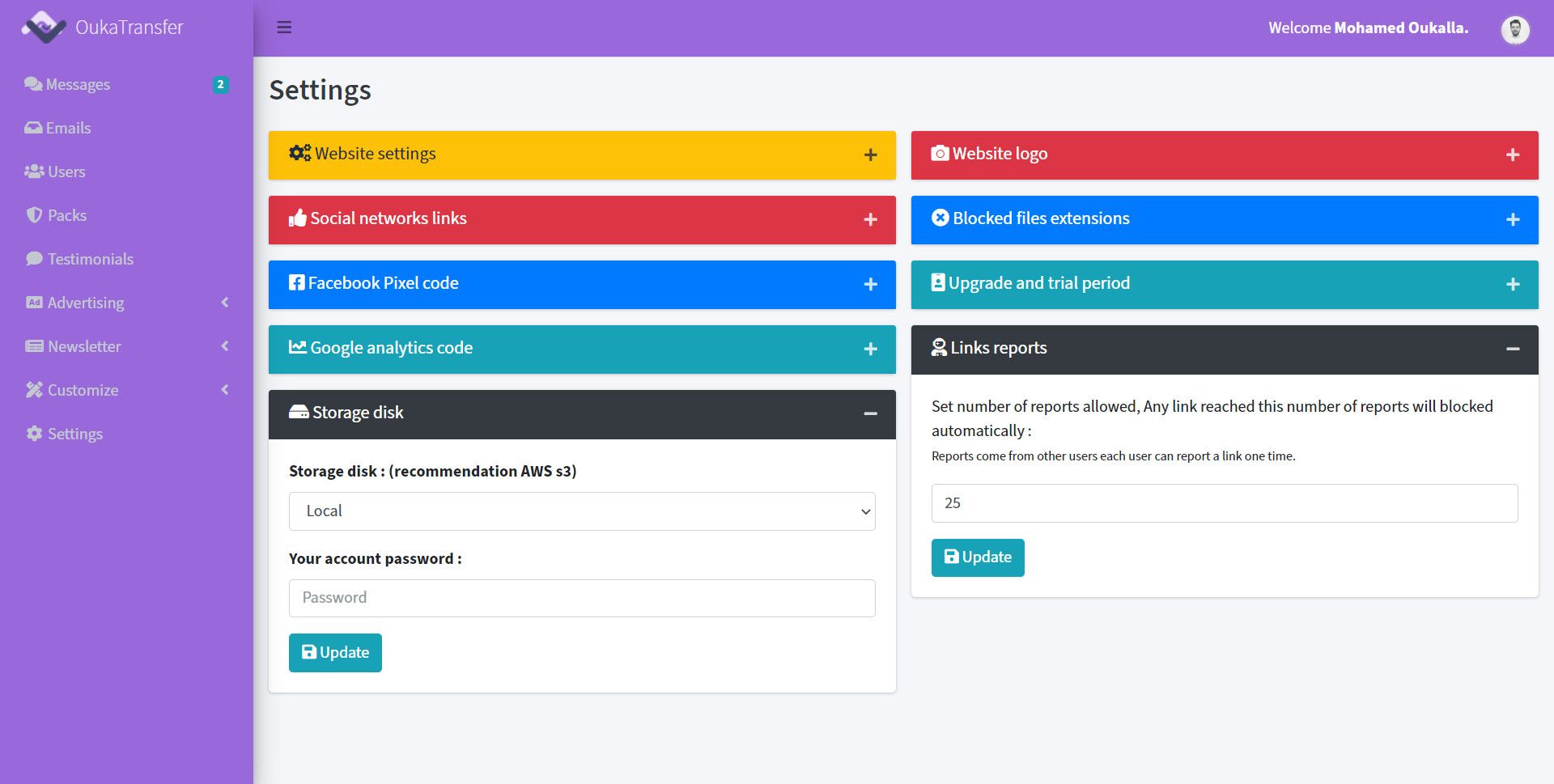
Task: Go to Emails in the sidebar
Action: click(x=126, y=128)
